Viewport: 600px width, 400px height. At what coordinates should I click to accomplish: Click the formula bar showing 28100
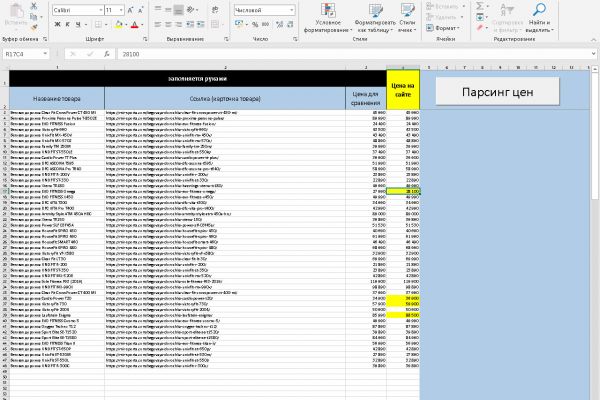point(355,54)
